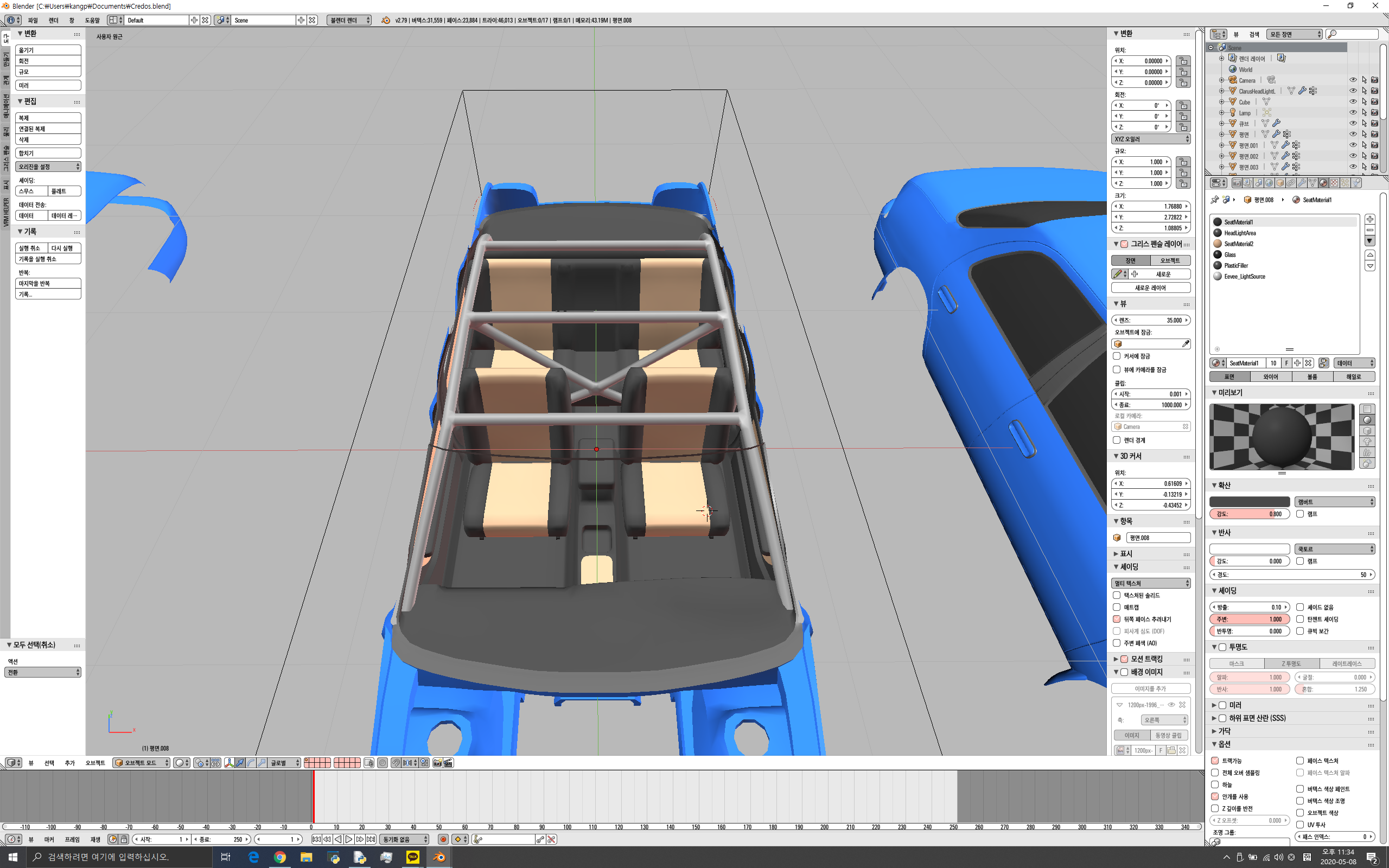This screenshot has height=868, width=1389.
Task: Open the Texture properties checker tab
Action: 1334,183
